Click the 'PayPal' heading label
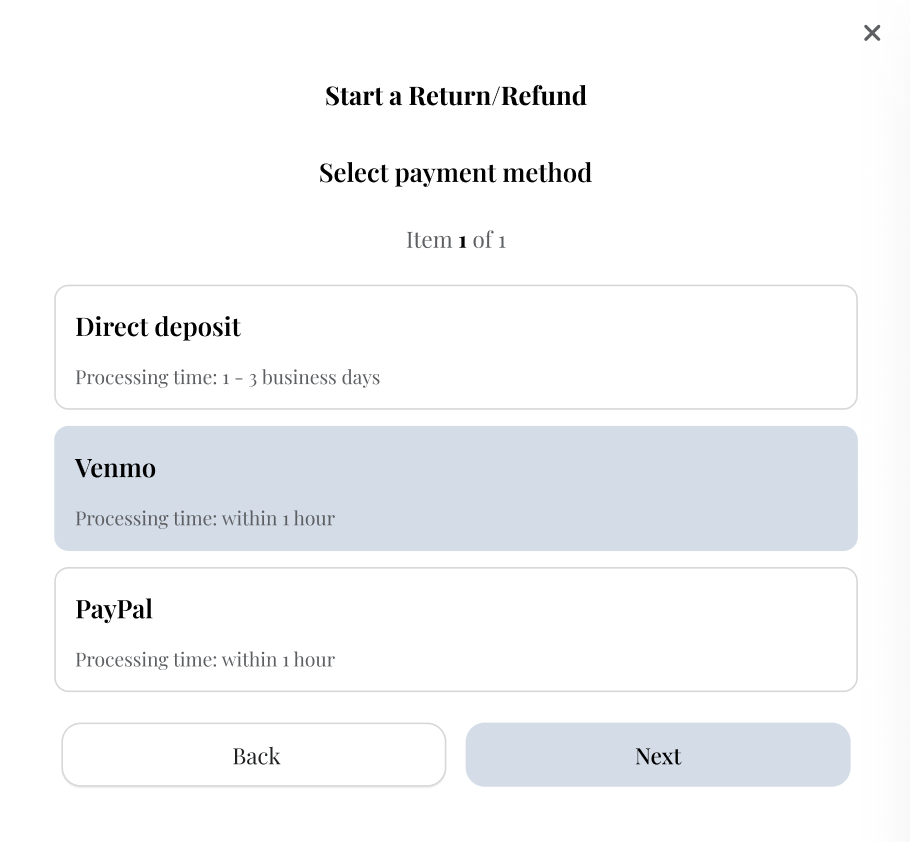Viewport: 910px width, 842px height. [114, 609]
